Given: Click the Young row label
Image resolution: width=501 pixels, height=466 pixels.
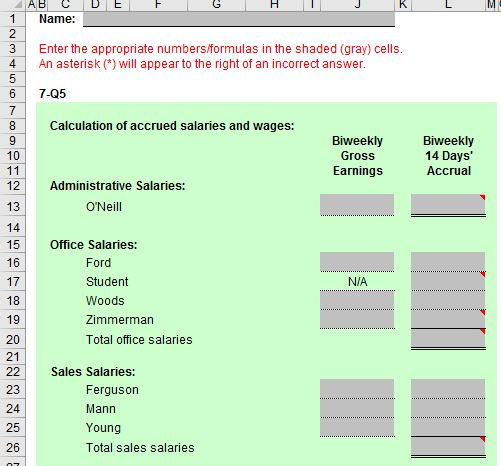Looking at the screenshot, I should 103,428.
